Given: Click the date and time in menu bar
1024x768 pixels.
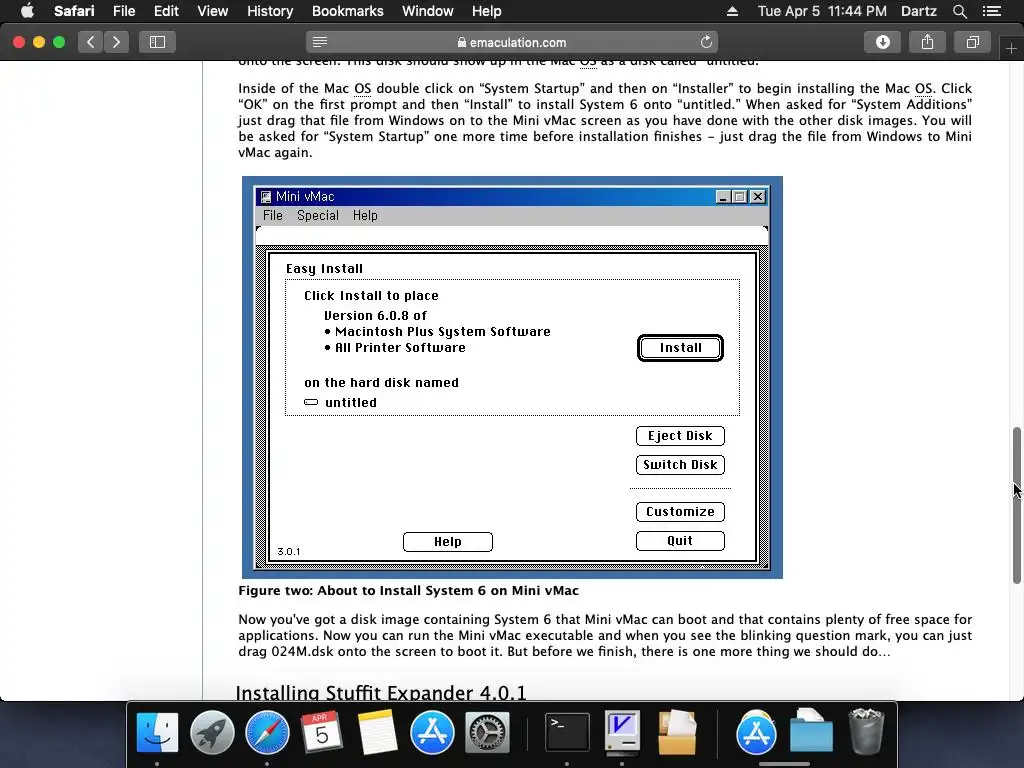Looking at the screenshot, I should (x=822, y=11).
